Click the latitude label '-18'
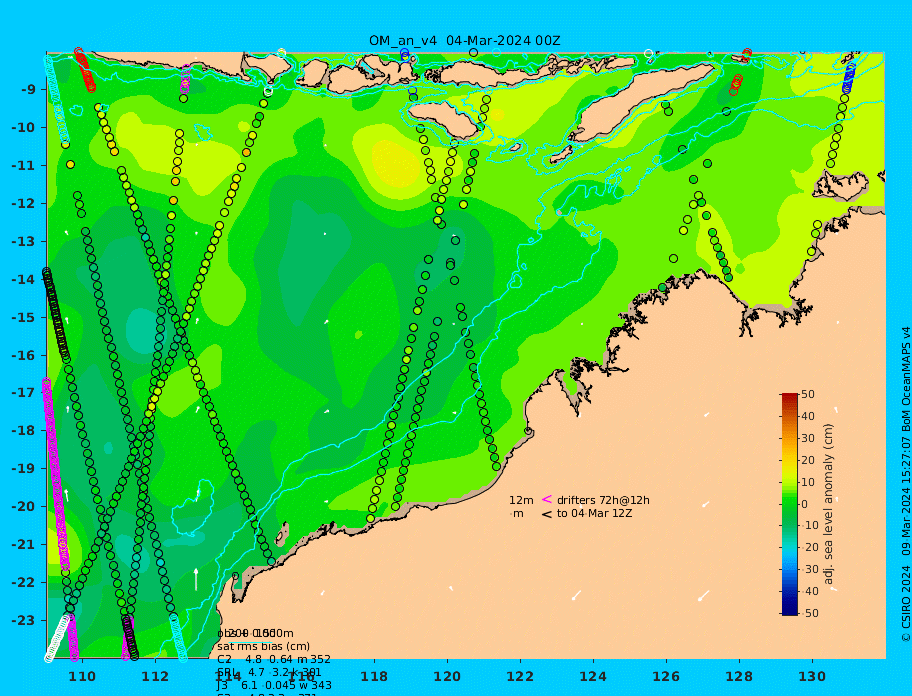The image size is (912, 696). pyautogui.click(x=23, y=430)
